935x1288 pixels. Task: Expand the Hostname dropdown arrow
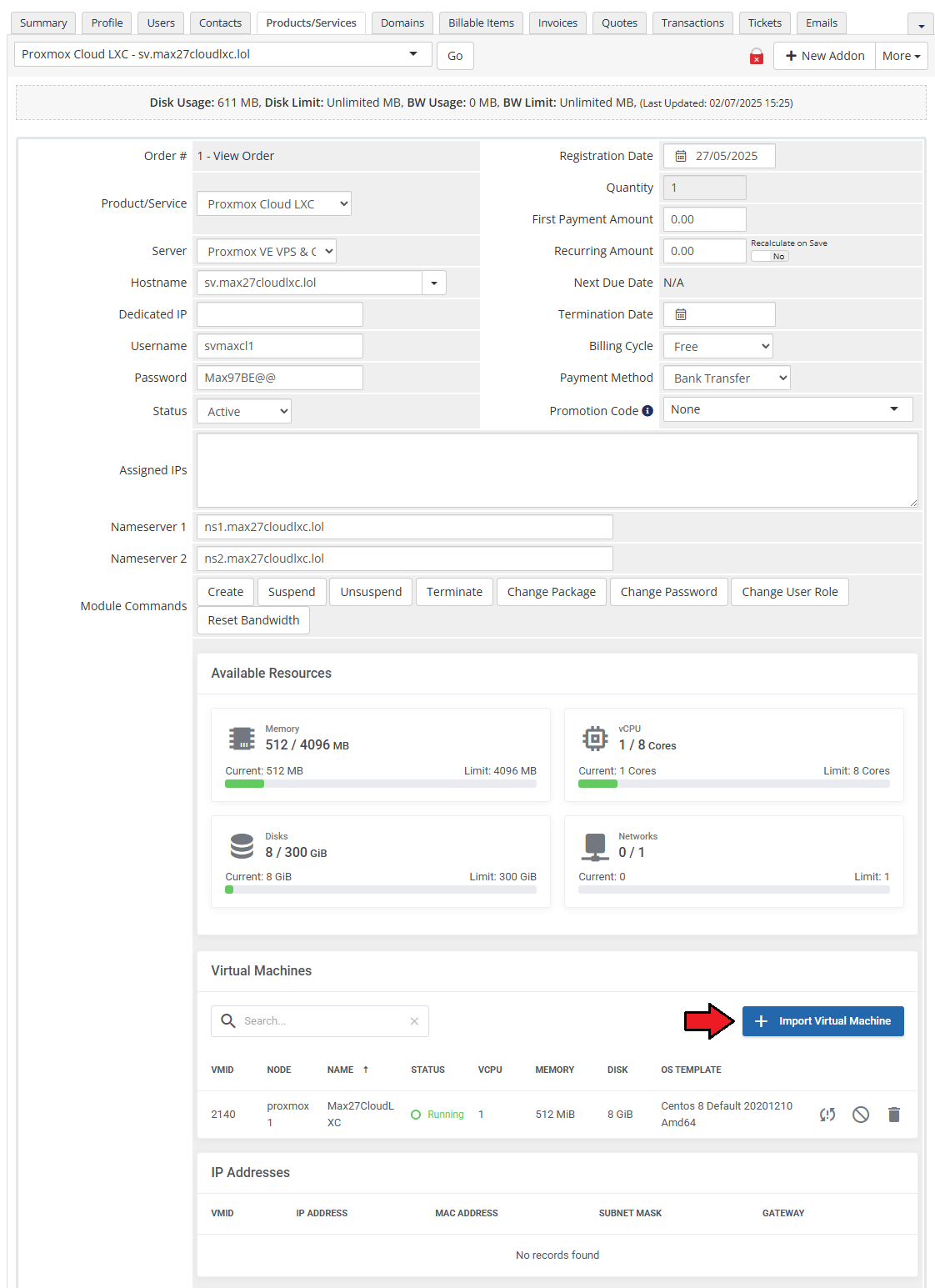[x=434, y=283]
